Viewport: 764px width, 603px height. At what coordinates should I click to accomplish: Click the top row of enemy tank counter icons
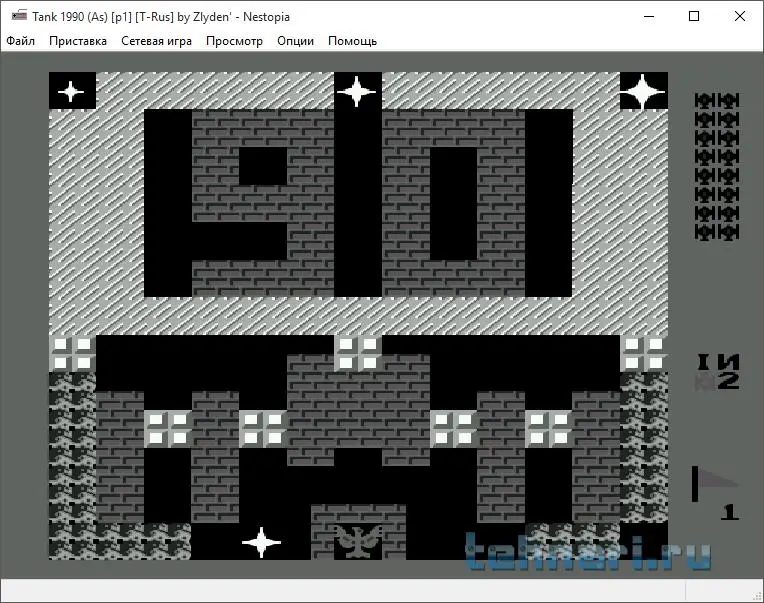coord(717,101)
